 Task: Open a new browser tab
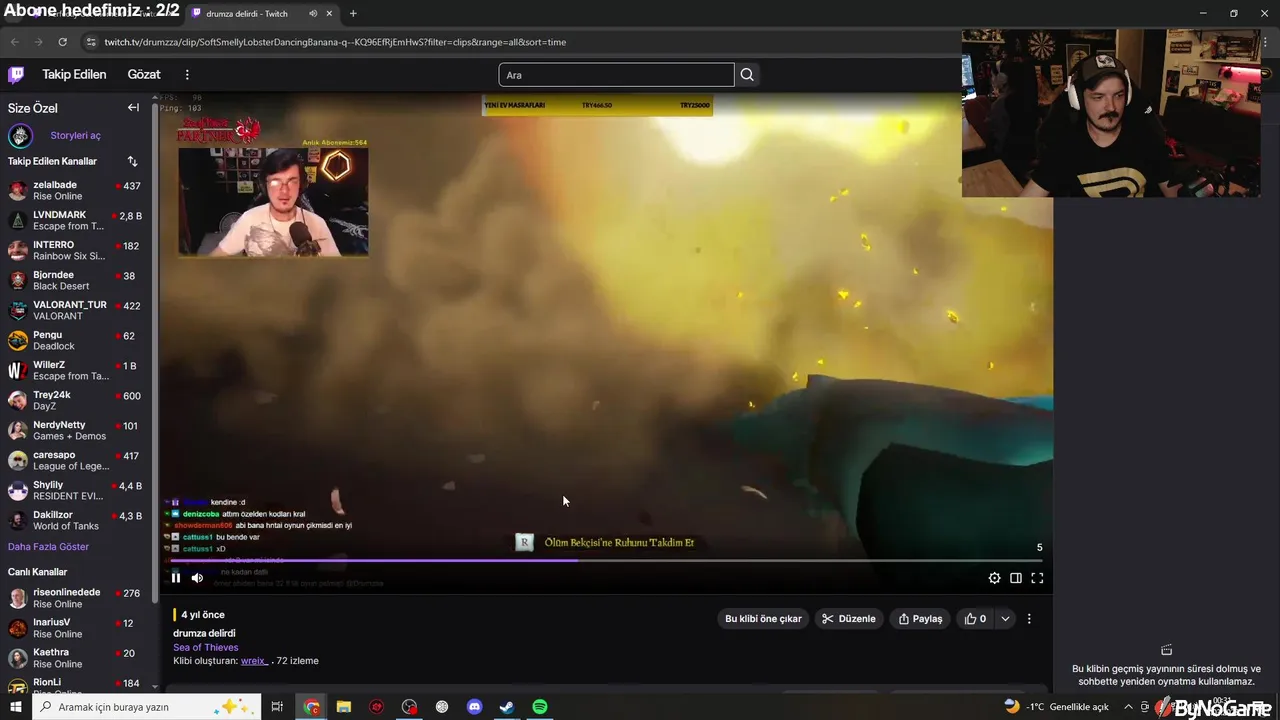(353, 14)
